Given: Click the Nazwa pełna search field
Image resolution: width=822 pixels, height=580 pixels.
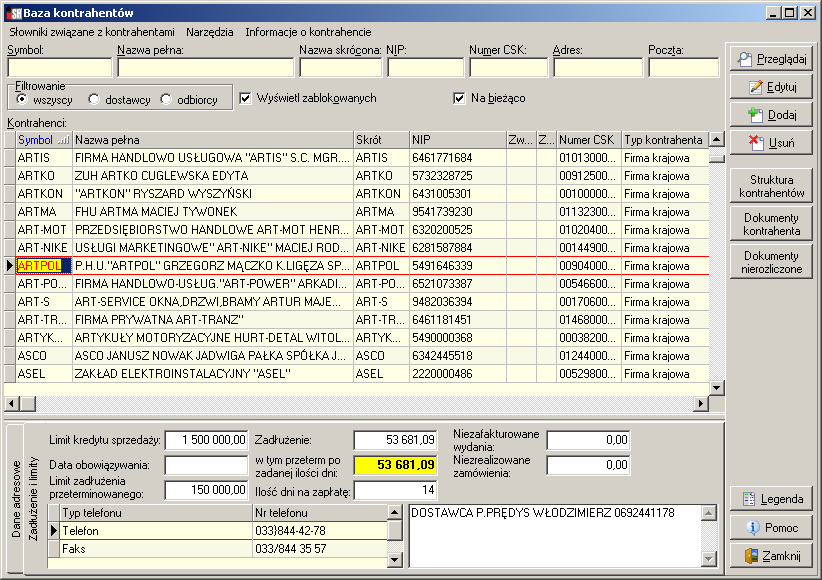Looking at the screenshot, I should pyautogui.click(x=206, y=68).
